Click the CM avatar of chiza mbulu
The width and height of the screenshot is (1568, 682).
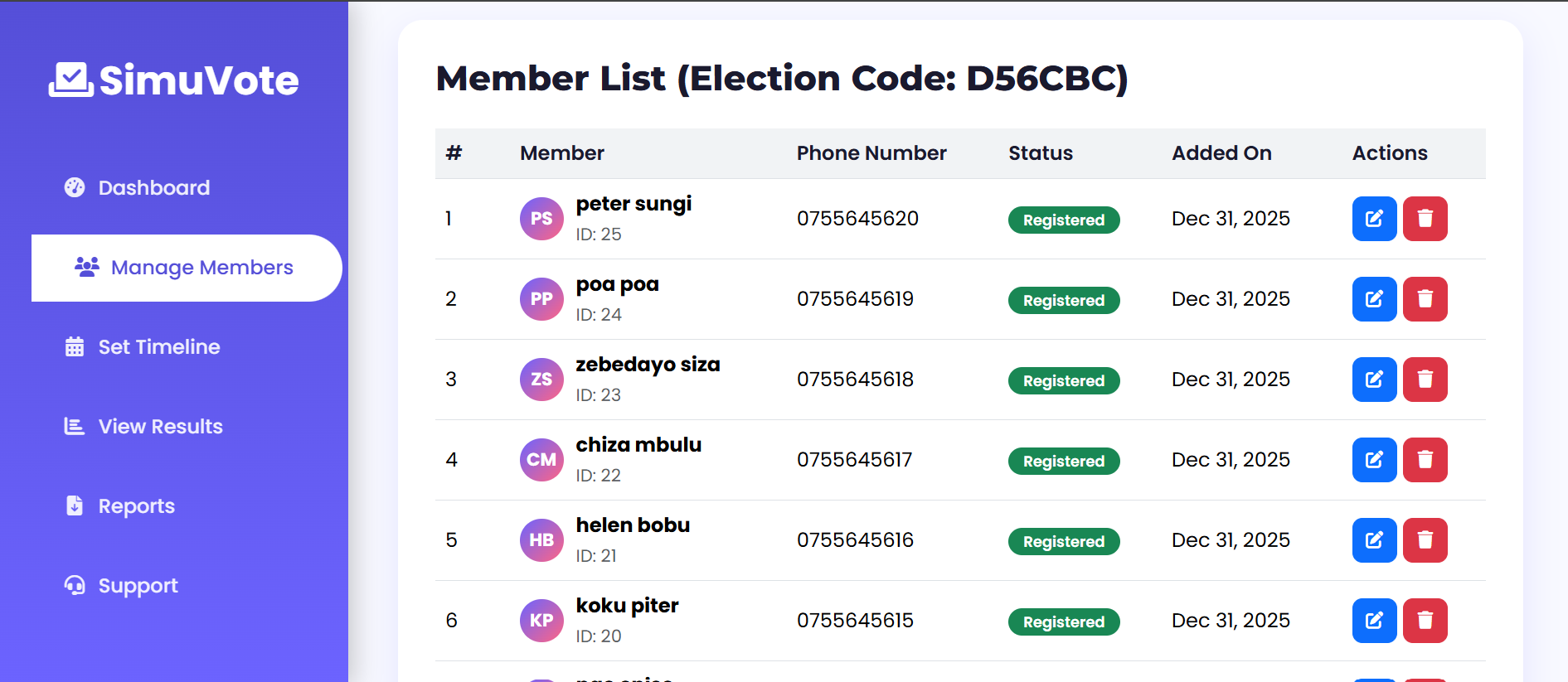tap(541, 460)
